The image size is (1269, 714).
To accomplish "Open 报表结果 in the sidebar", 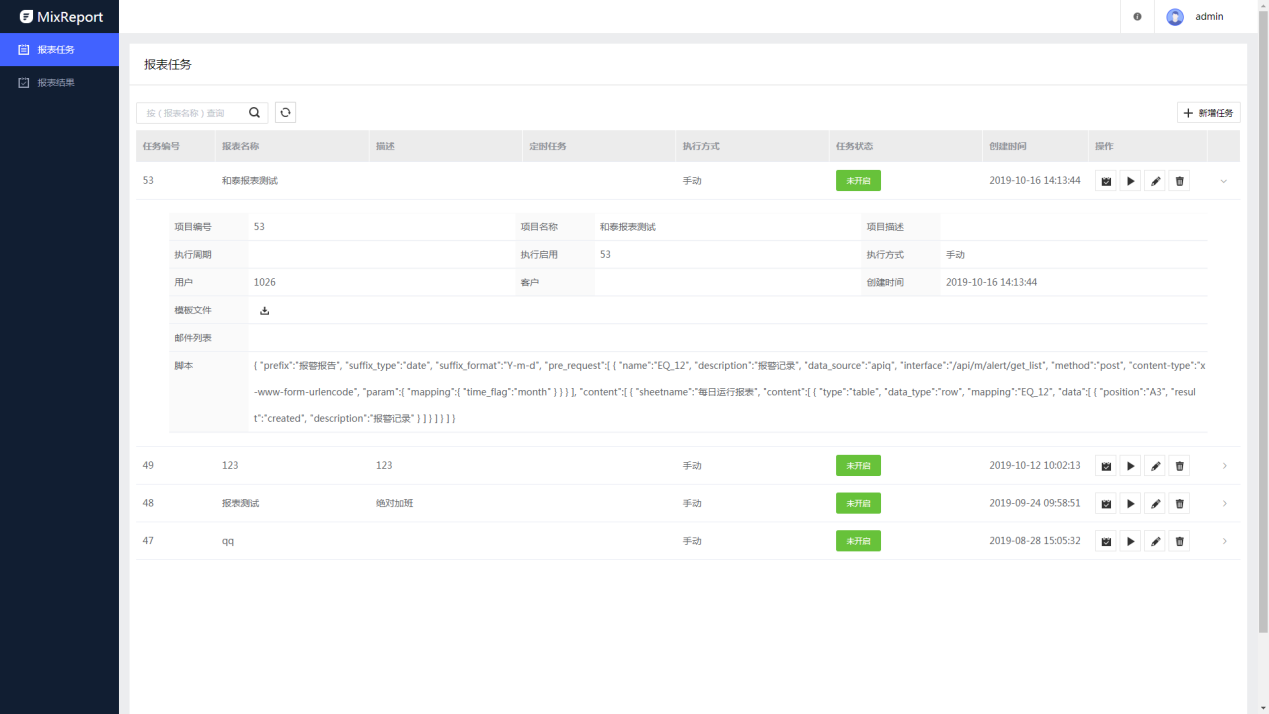I will pyautogui.click(x=56, y=83).
